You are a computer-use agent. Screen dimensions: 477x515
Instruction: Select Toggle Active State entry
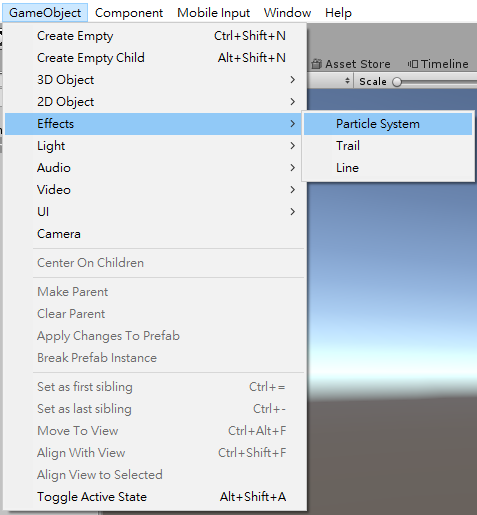point(155,497)
